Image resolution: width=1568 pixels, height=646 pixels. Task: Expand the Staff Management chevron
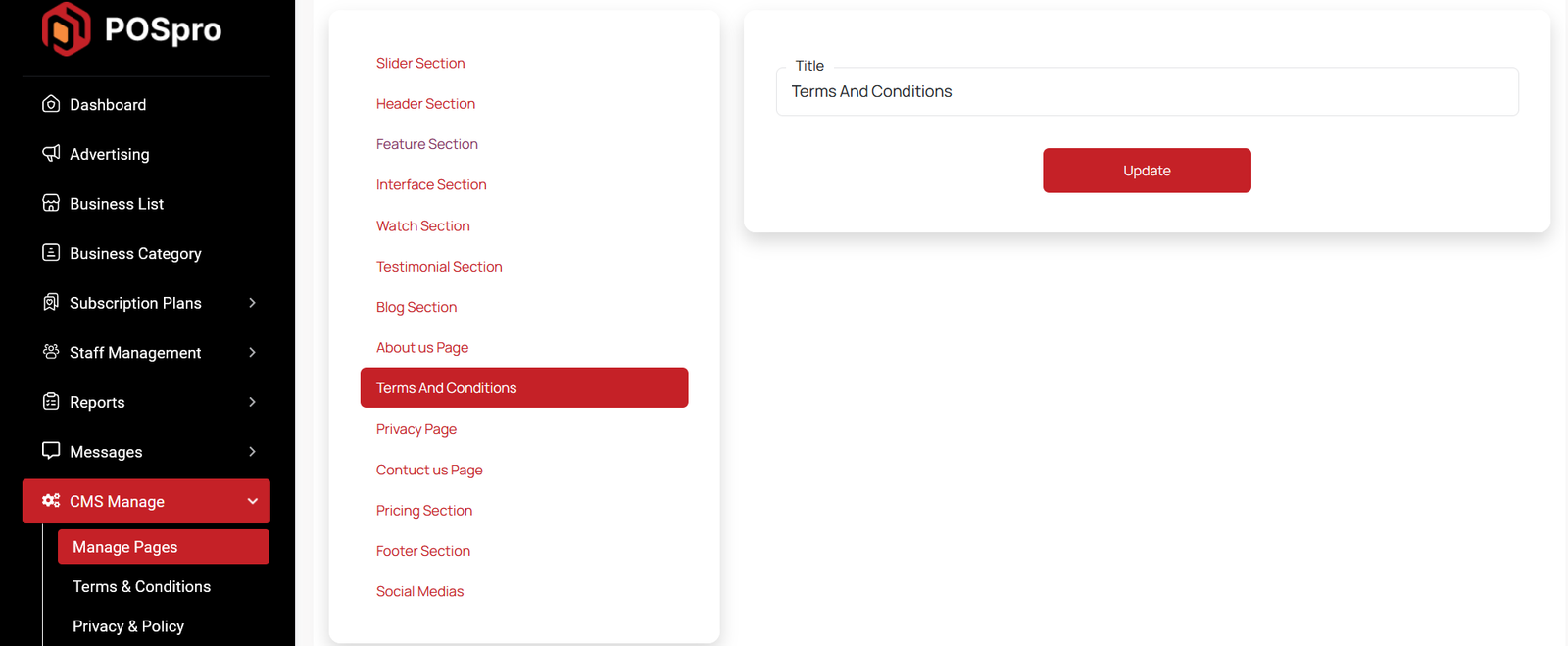point(252,353)
